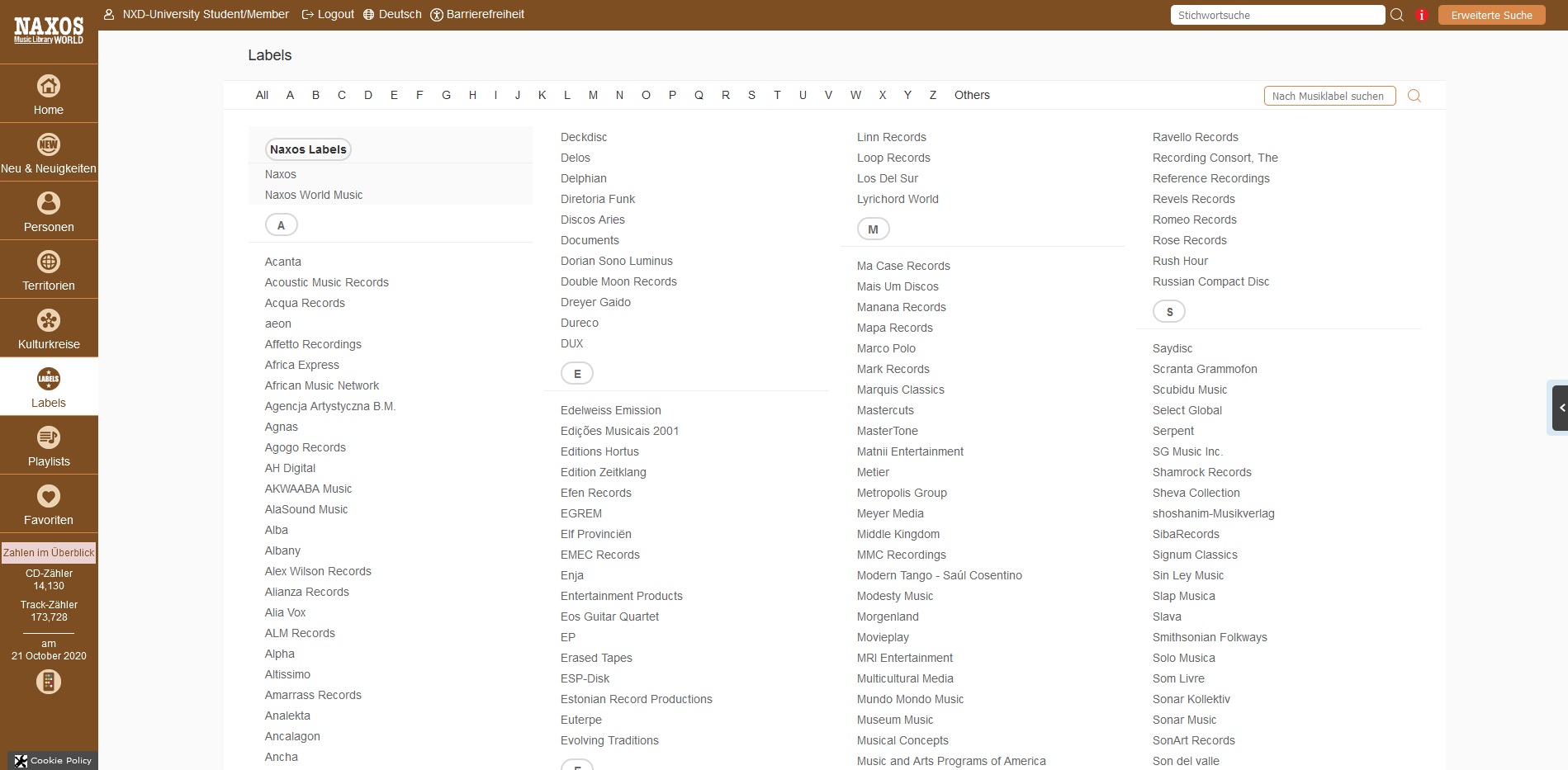Select the Others filter tab
The width and height of the screenshot is (1568, 770).
click(971, 95)
